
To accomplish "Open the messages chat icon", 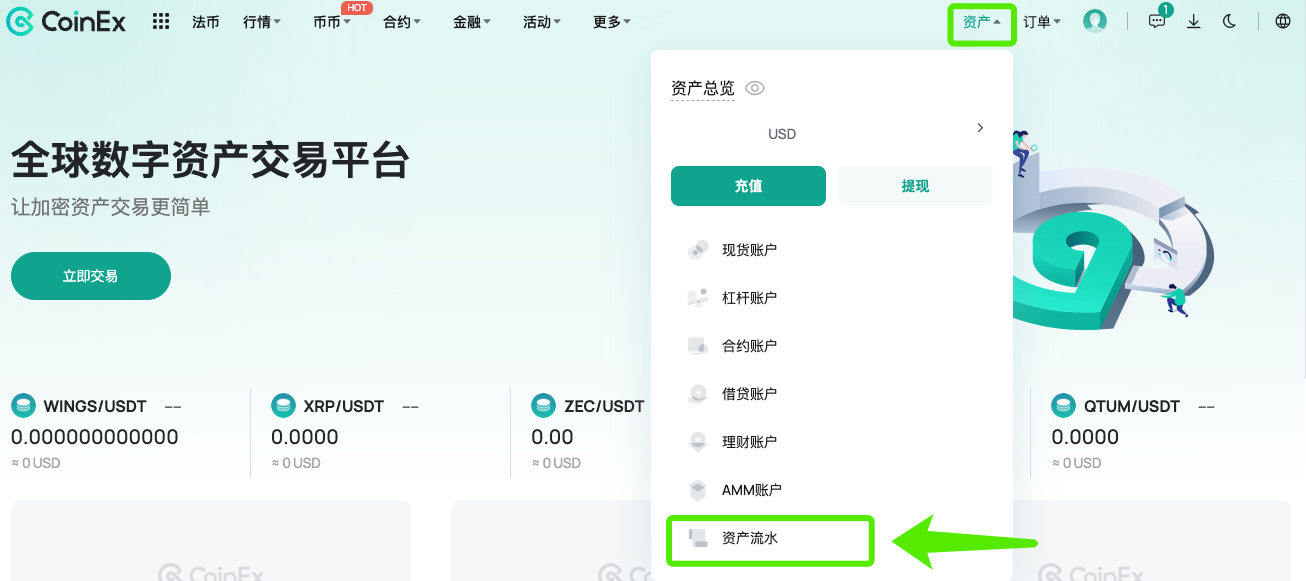I will (x=1158, y=20).
